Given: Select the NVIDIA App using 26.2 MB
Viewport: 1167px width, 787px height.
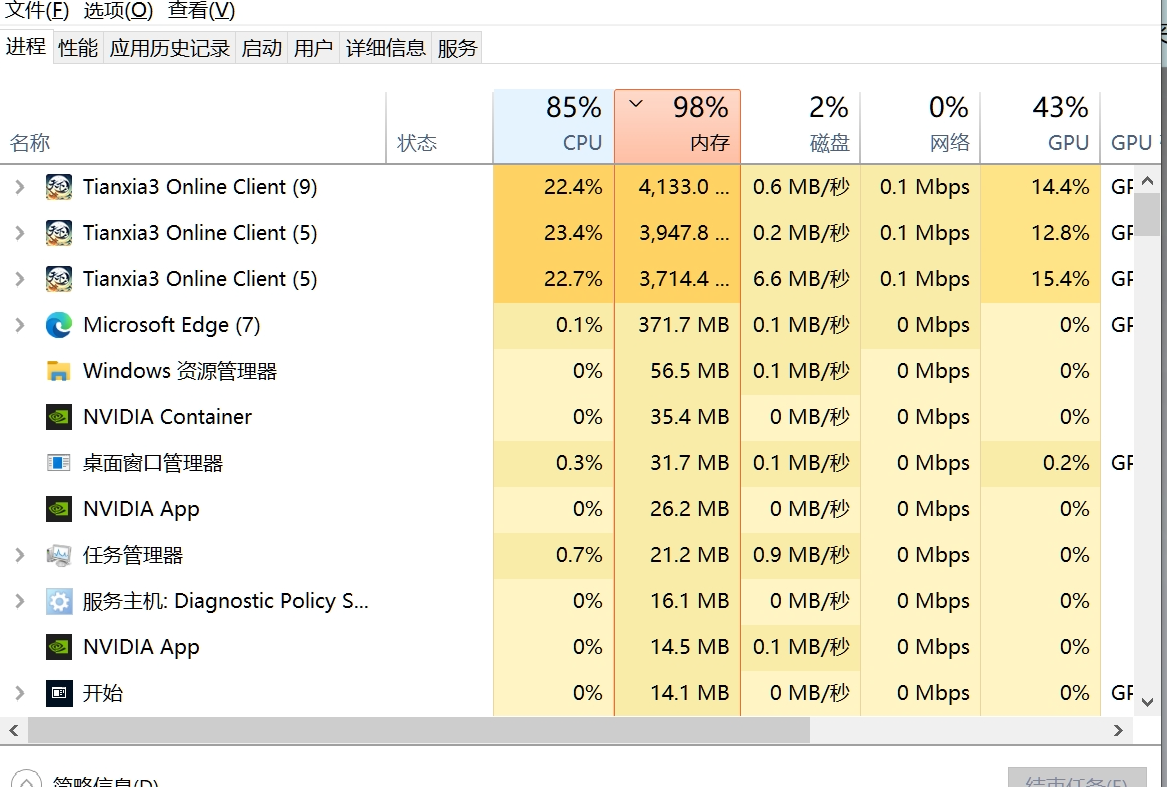Looking at the screenshot, I should (141, 509).
